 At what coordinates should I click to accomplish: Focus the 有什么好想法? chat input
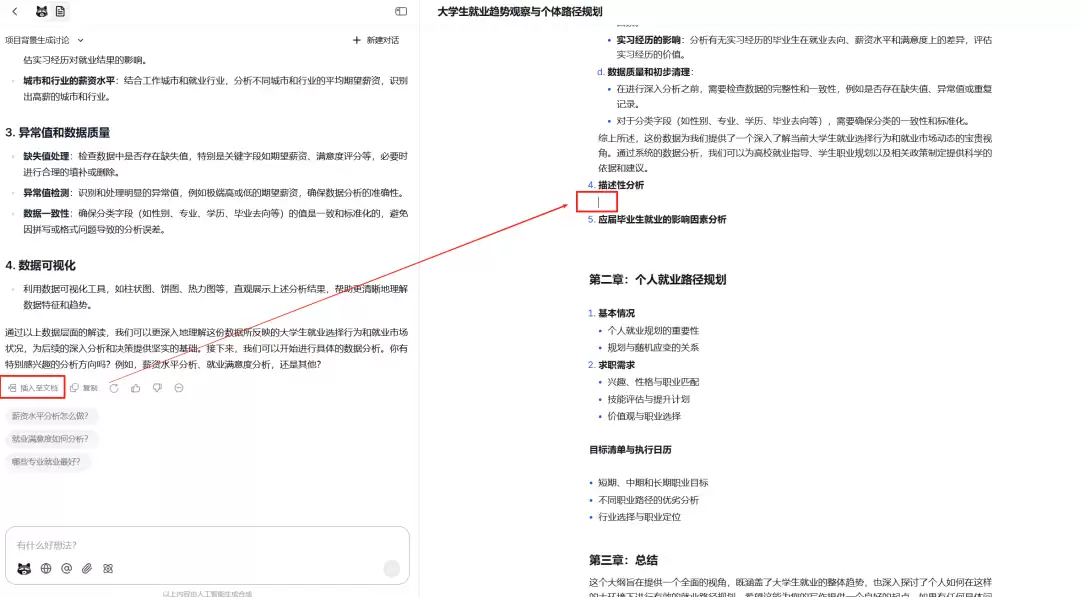[207, 545]
